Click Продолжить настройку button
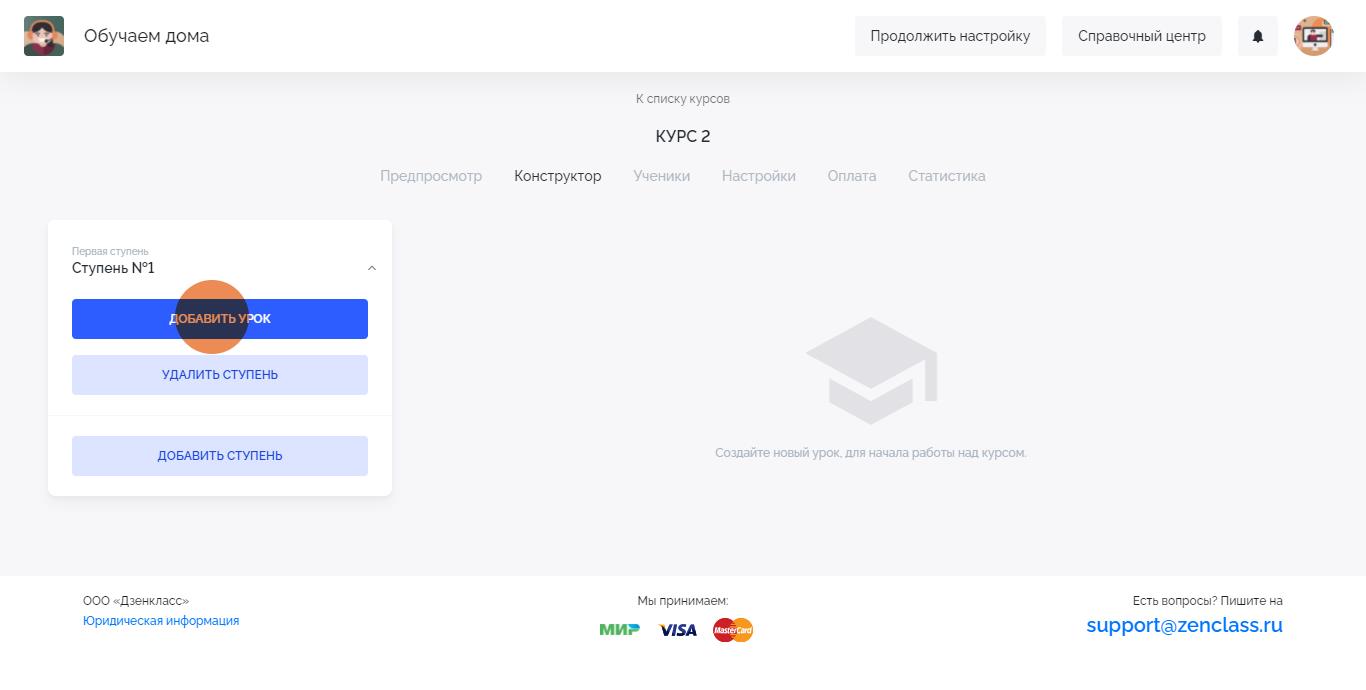Viewport: 1366px width, 690px height. [x=950, y=36]
